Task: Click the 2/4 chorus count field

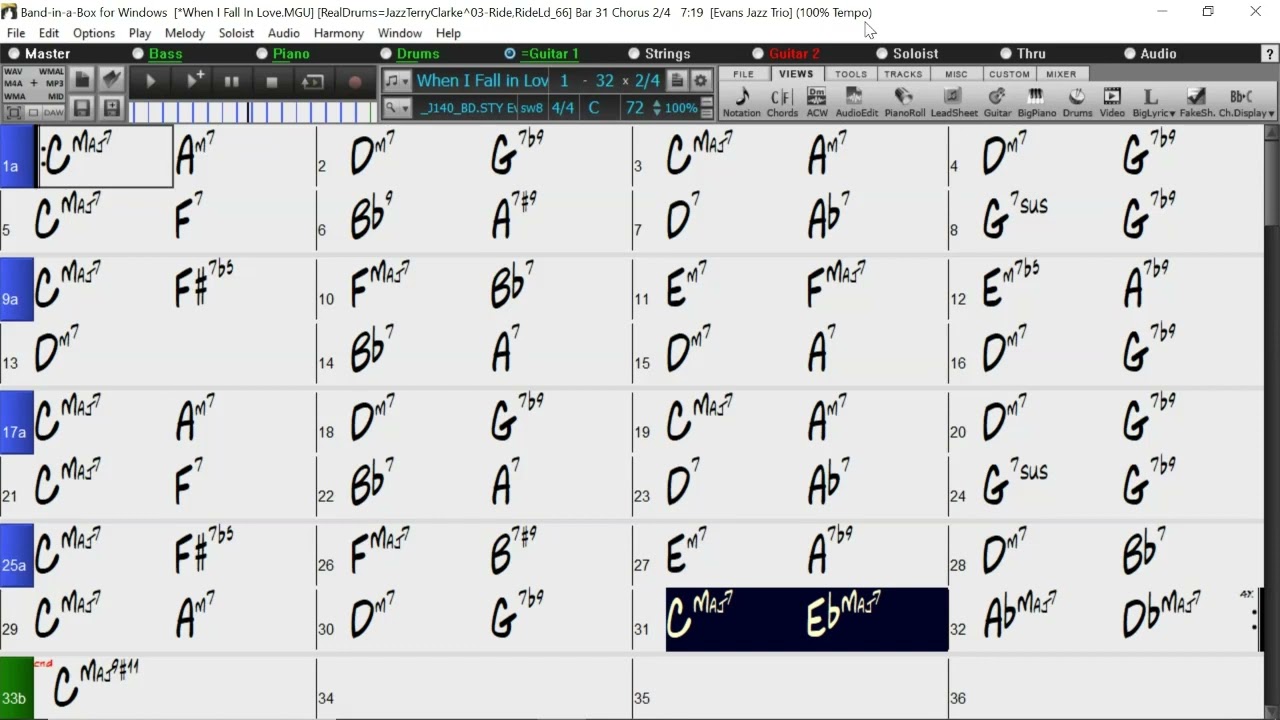Action: pyautogui.click(x=648, y=81)
